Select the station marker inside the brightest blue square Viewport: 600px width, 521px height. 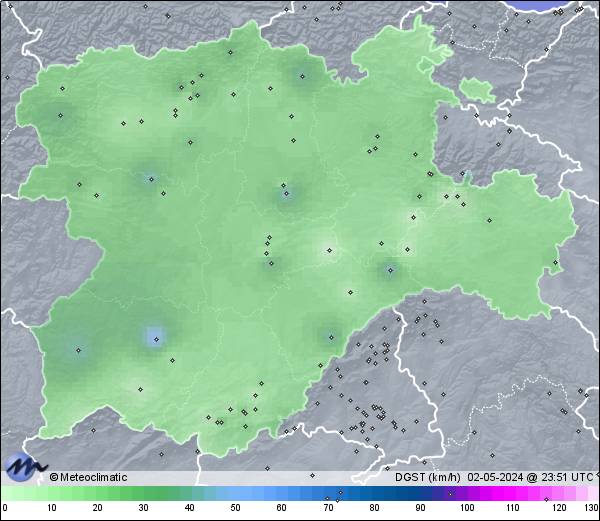(x=156, y=339)
